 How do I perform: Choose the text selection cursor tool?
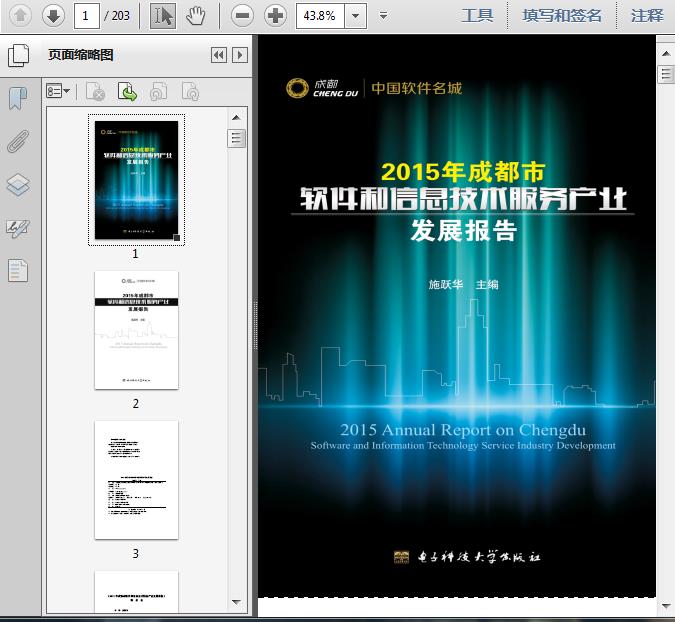163,16
